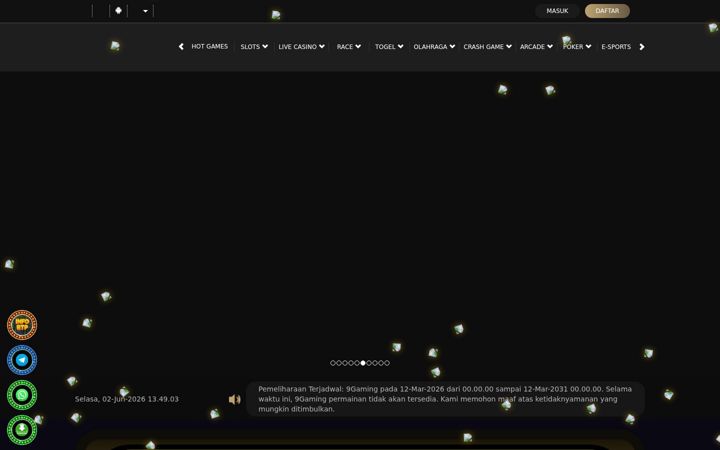Go to previous items with left nav arrow
Screen dimensions: 720x450
click(x=181, y=46)
